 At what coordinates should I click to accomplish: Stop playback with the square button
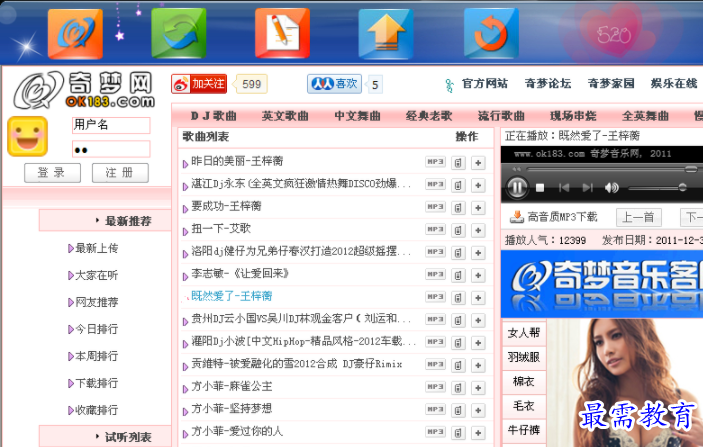[540, 188]
